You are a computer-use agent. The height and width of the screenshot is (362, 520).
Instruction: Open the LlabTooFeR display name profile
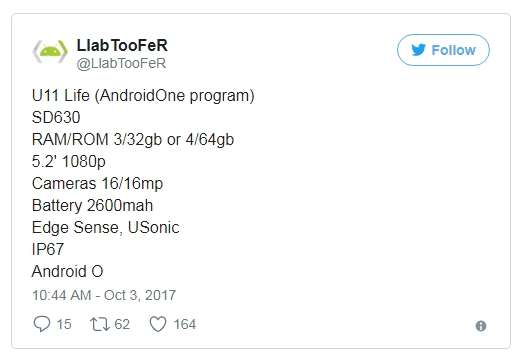click(x=122, y=45)
